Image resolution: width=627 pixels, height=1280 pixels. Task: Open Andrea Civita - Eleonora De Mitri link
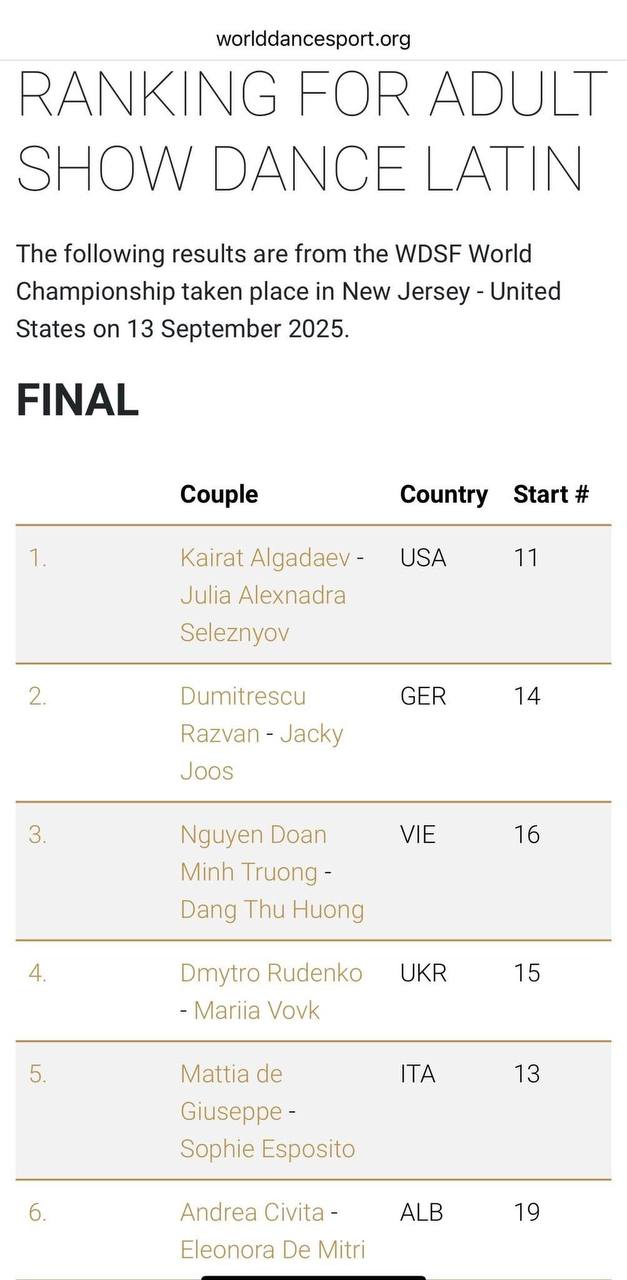(272, 1230)
